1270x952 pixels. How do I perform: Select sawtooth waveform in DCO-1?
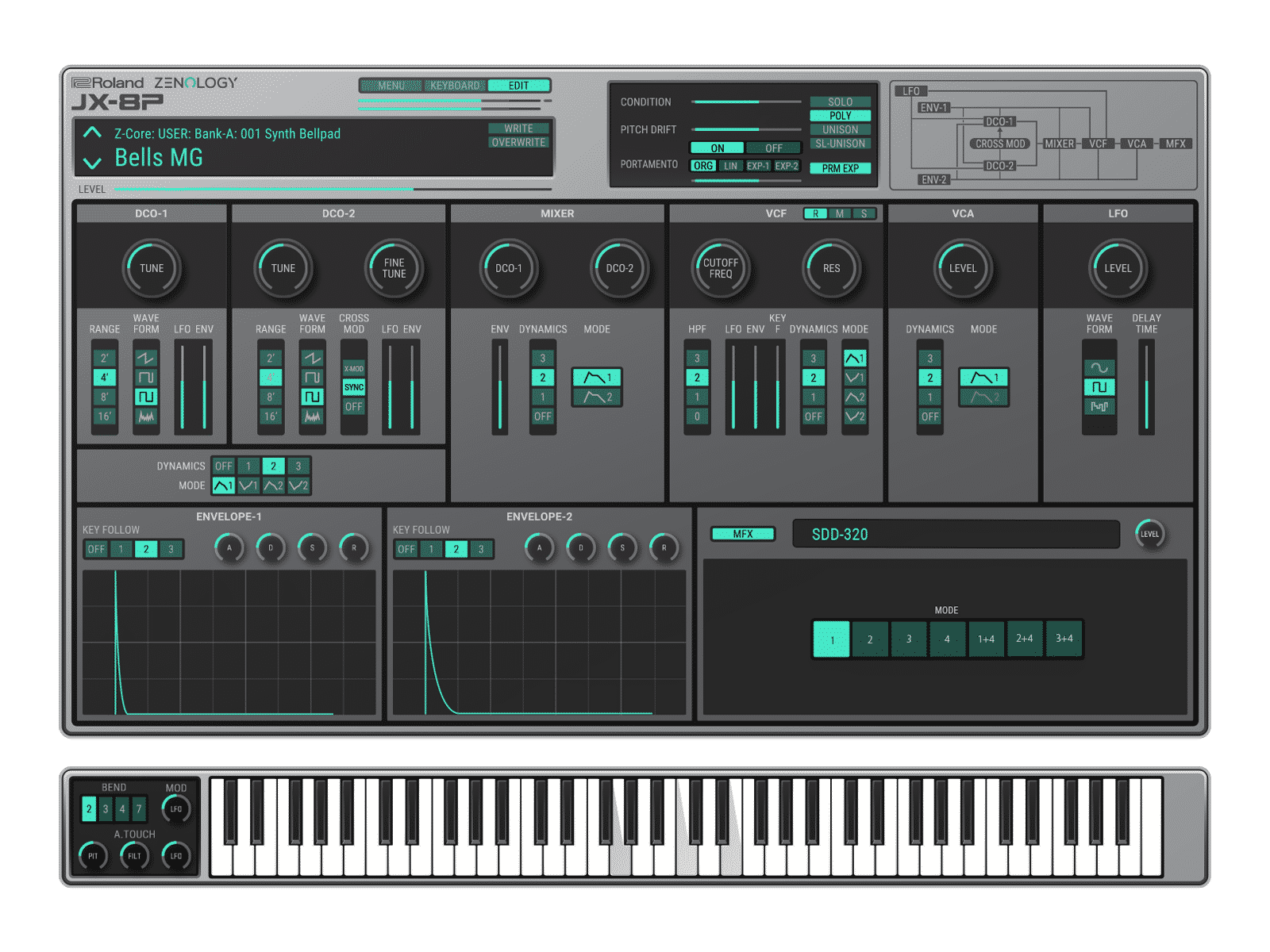(x=146, y=359)
